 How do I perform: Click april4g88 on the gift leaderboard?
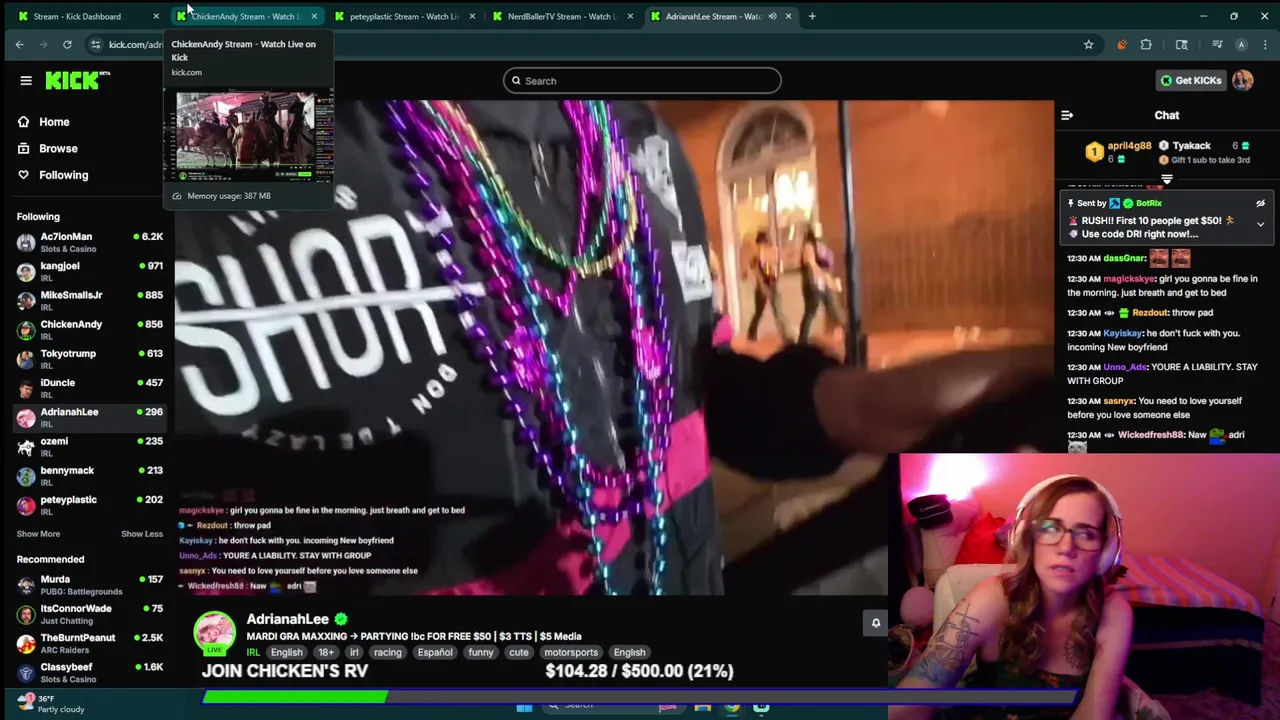[x=1129, y=146]
